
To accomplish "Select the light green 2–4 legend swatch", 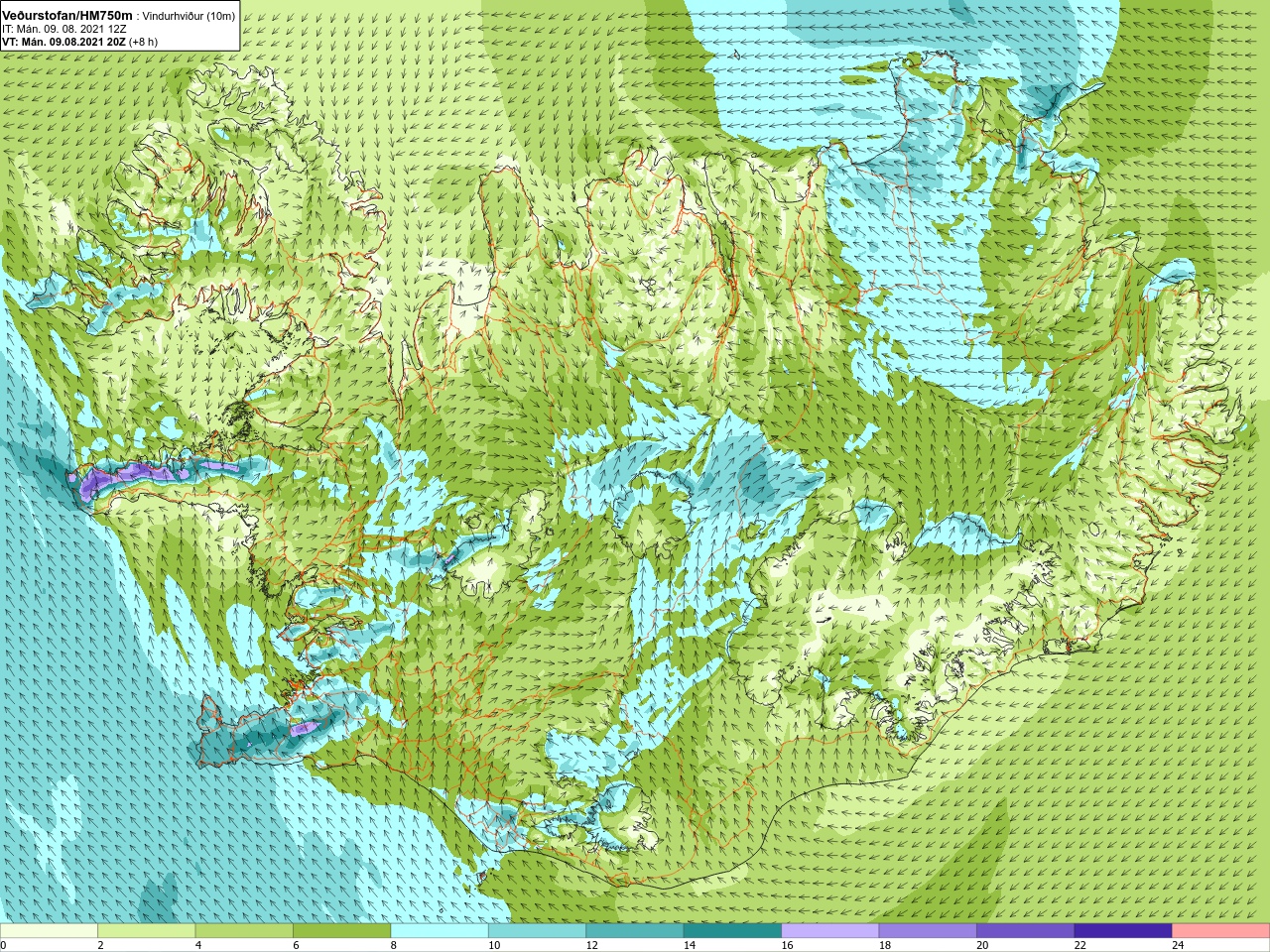I will pos(146,931).
